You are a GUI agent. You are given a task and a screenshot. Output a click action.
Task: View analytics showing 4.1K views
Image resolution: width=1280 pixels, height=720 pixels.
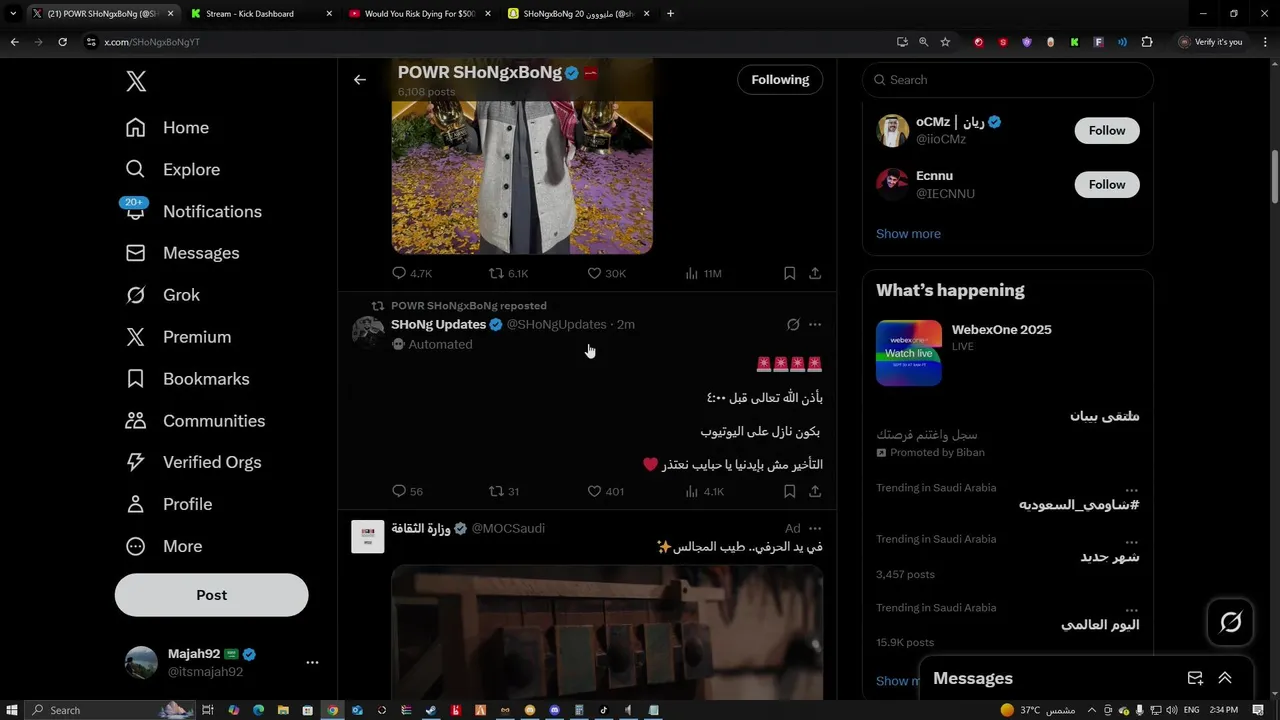(704, 491)
